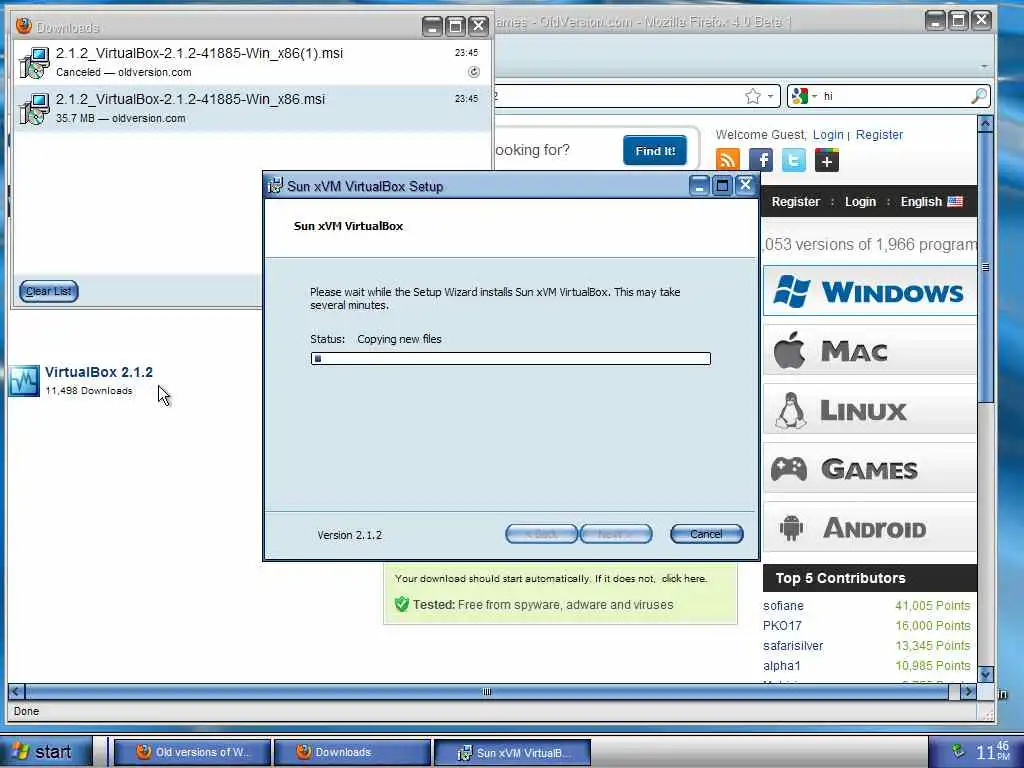Open contributor sofiane's profile

coord(783,606)
